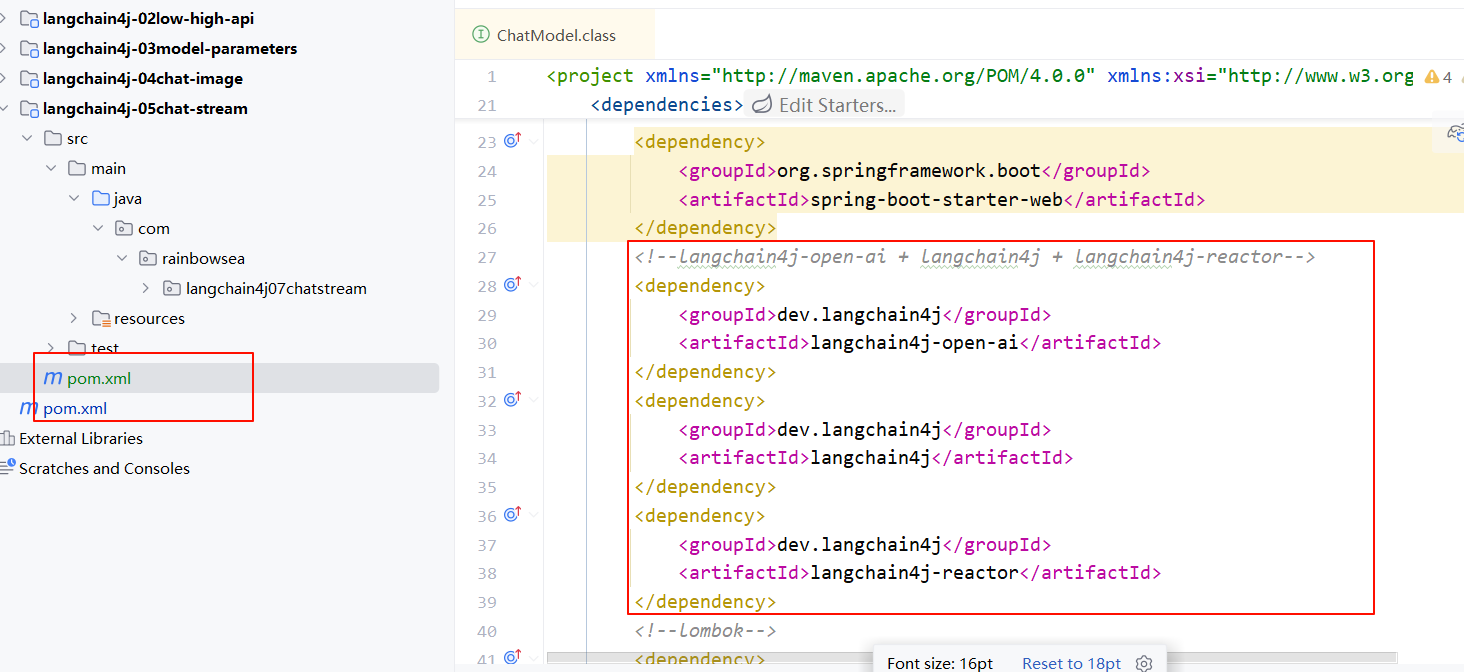Click the editor horizontal scrollbar
This screenshot has height=672, width=1464.
[x=973, y=657]
